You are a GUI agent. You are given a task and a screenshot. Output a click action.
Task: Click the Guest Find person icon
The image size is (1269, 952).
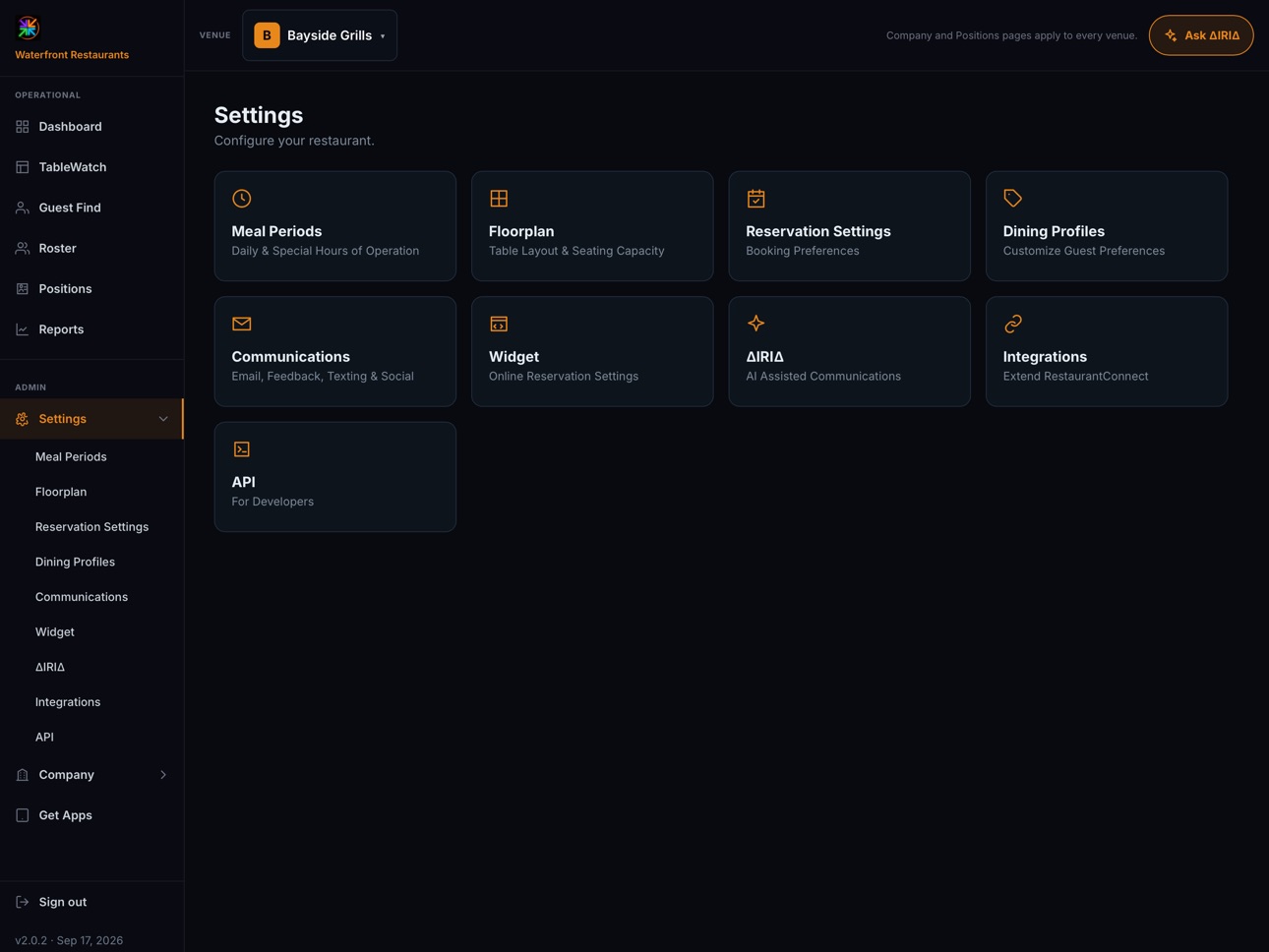tap(23, 208)
